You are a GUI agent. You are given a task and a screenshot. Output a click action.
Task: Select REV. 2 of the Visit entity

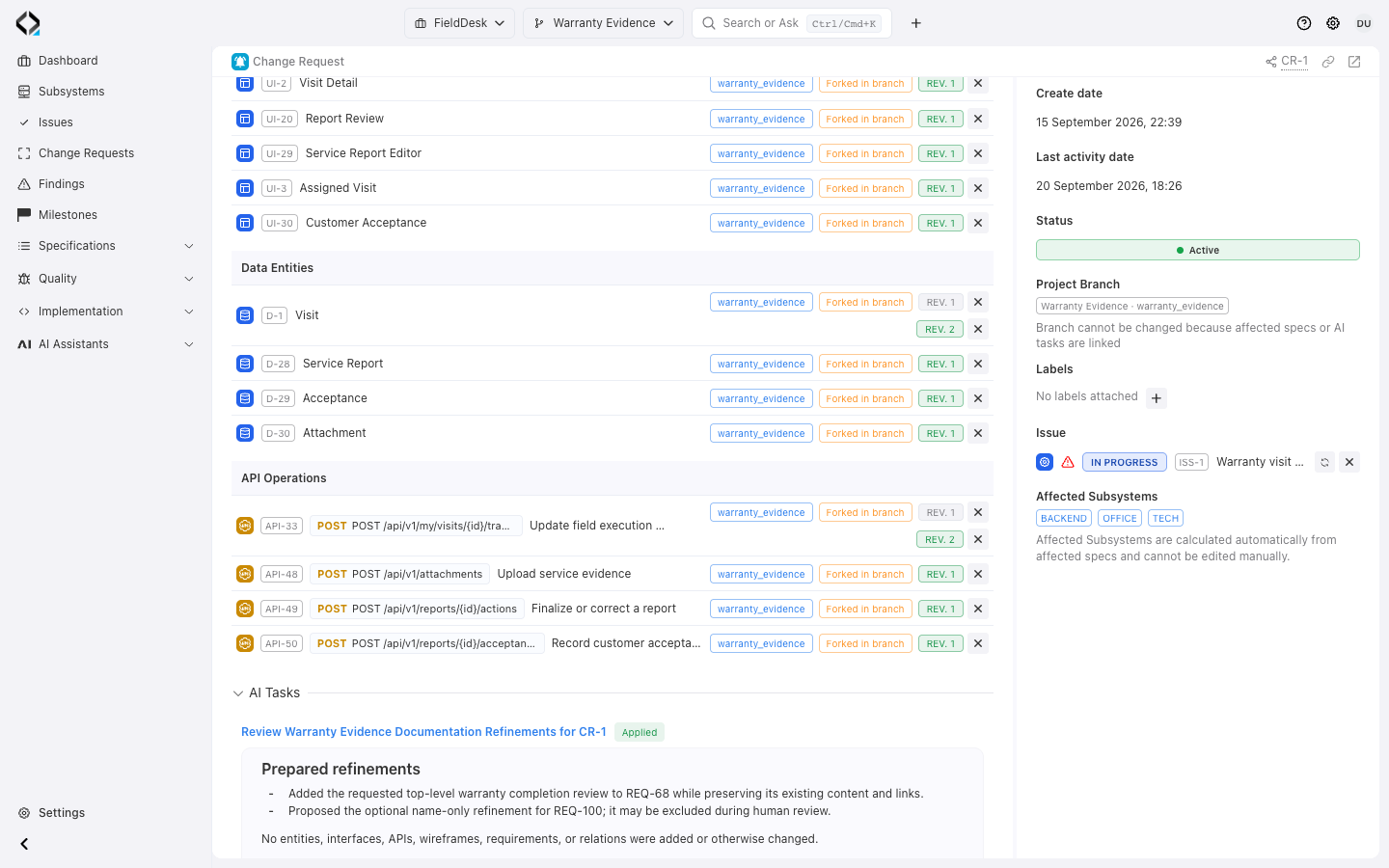click(x=940, y=329)
